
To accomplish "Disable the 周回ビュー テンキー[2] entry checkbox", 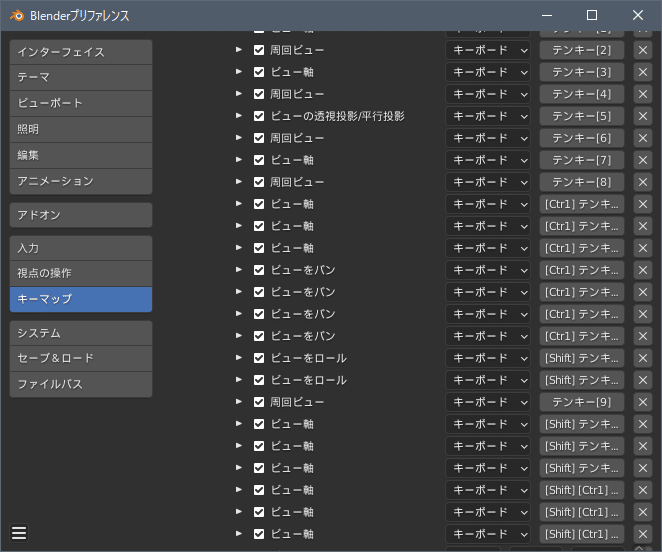I will click(259, 50).
